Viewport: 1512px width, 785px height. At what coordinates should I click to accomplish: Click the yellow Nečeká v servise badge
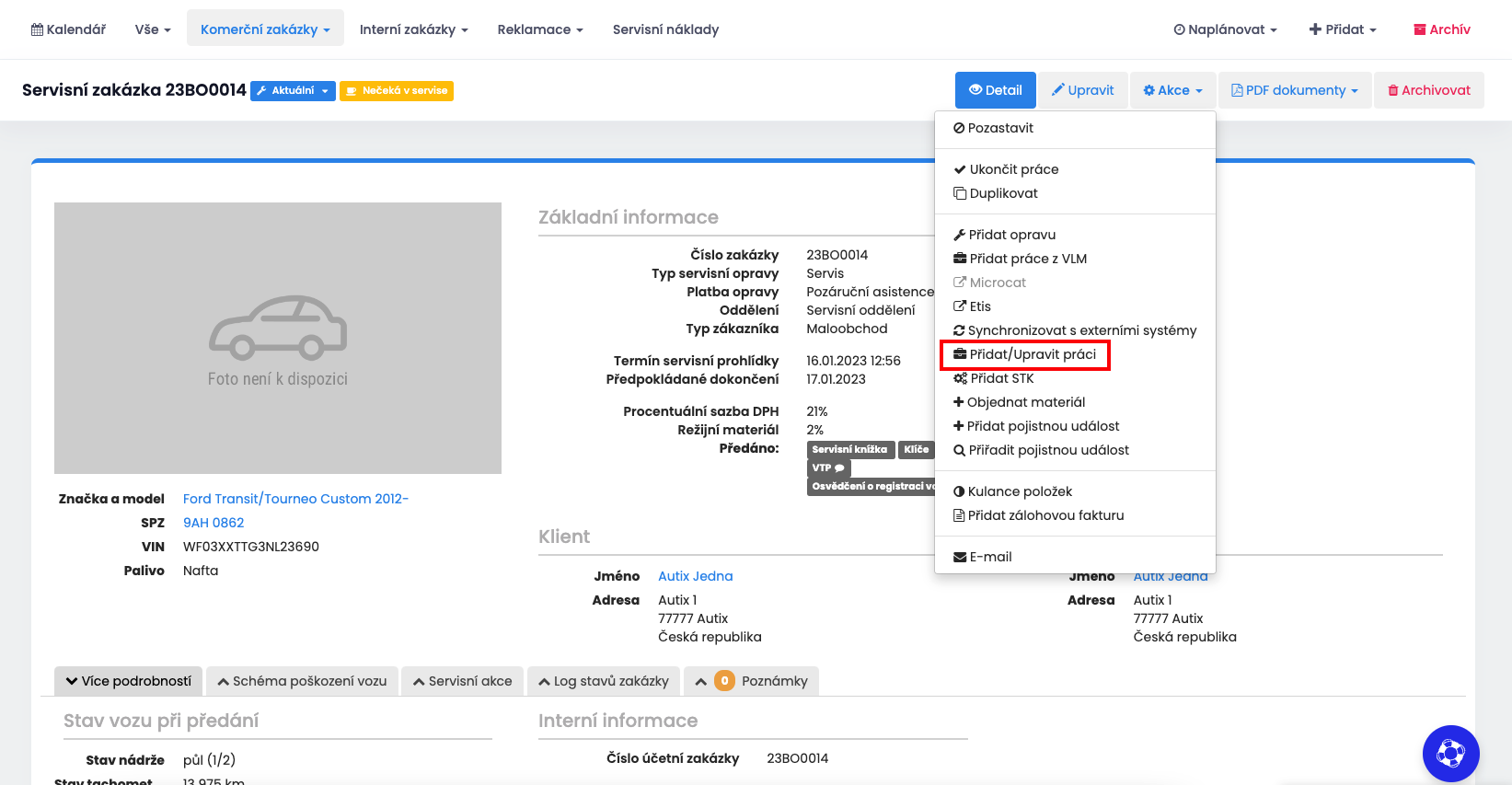point(397,90)
